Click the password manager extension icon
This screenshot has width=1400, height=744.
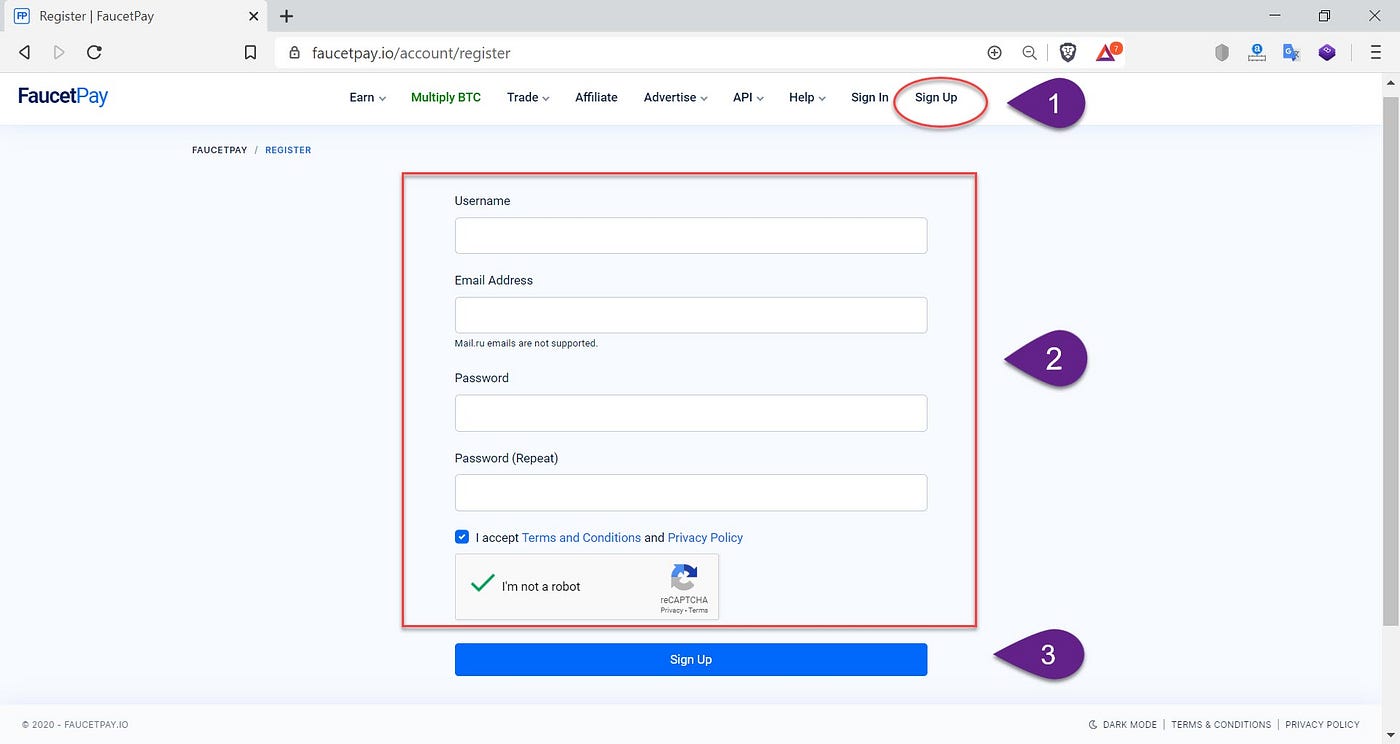point(1256,52)
